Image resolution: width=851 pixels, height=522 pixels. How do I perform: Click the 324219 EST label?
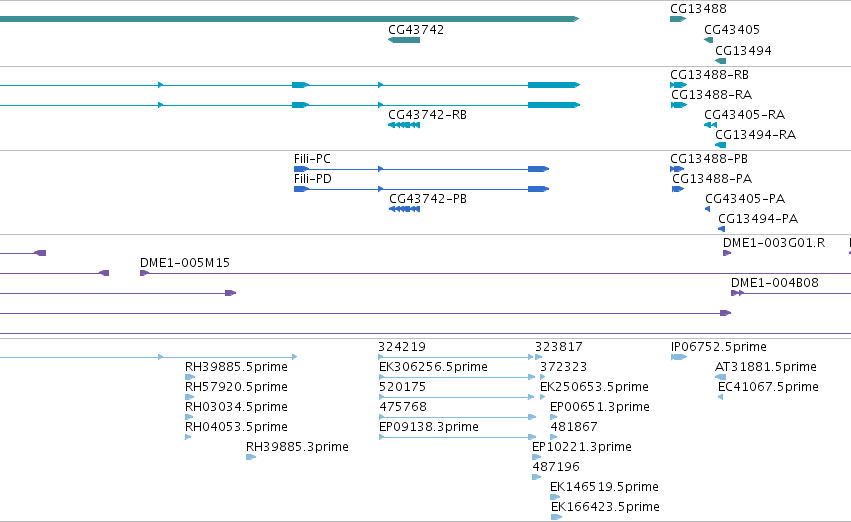tap(402, 347)
